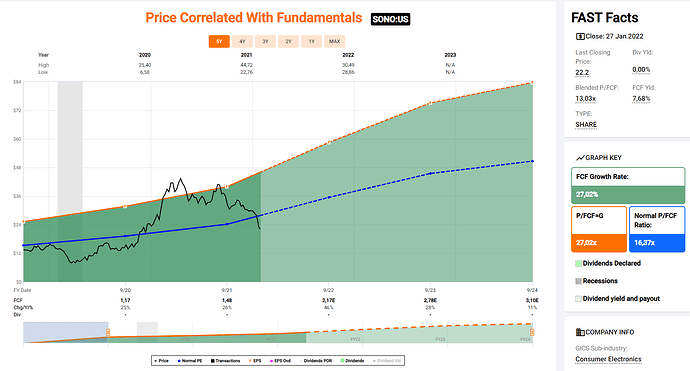Click the P/FCF=G 27,02x box
Image resolution: width=690 pixels, height=371 pixels.
(x=599, y=229)
